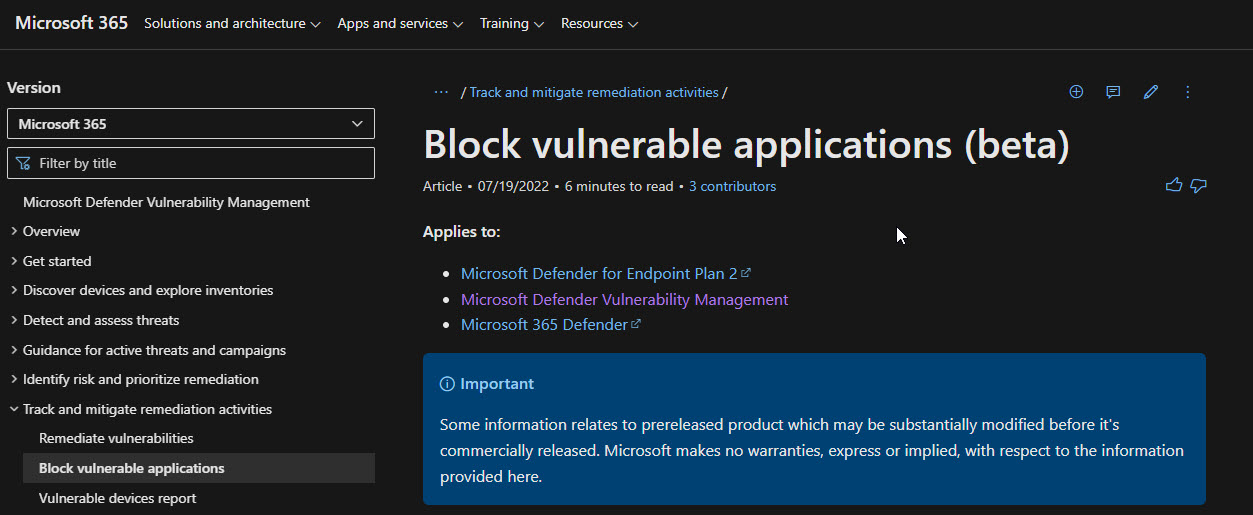Open the Solutions and architecture menu
This screenshot has height=515, width=1253.
coord(232,23)
